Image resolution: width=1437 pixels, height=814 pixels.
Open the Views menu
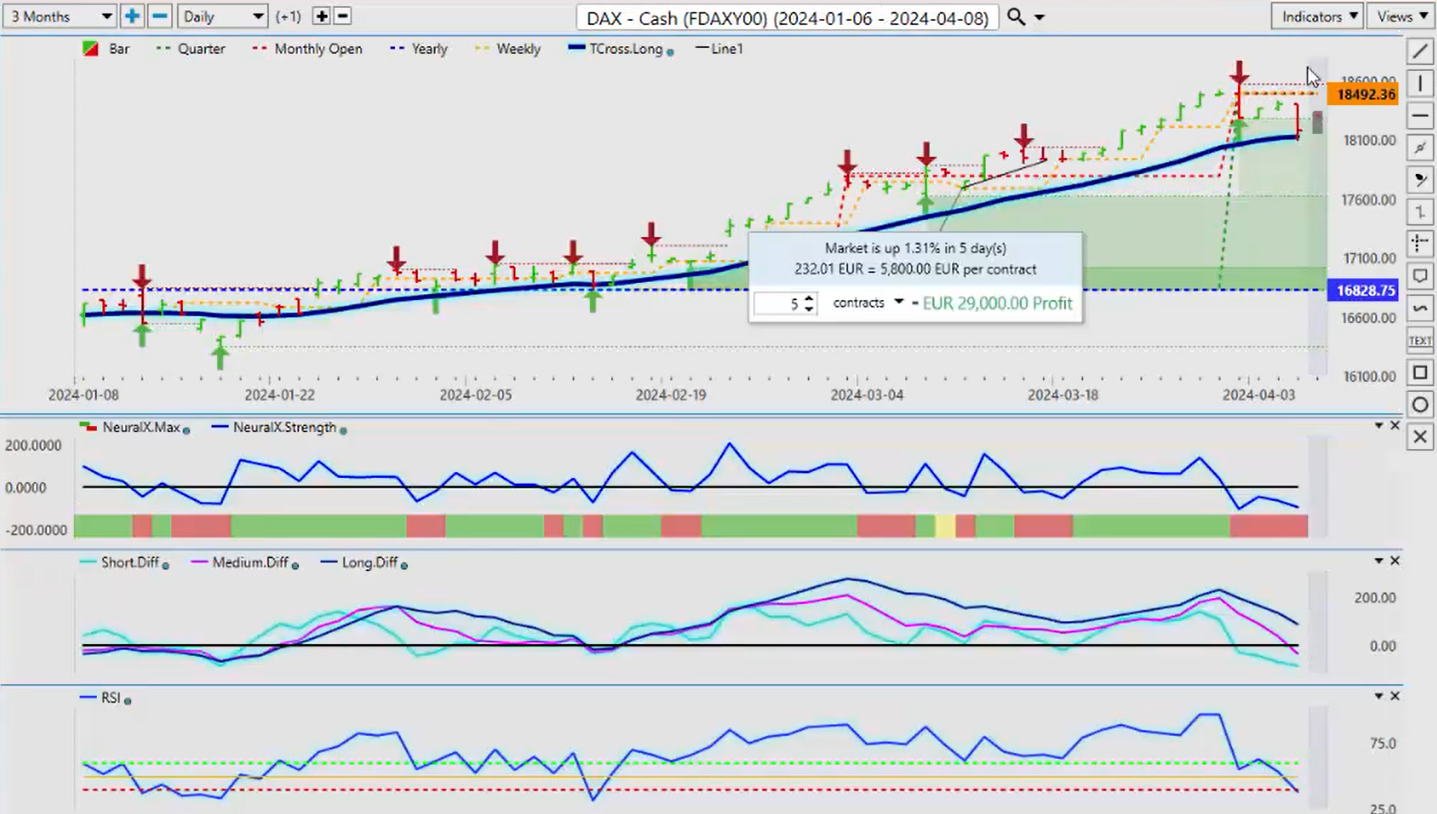[1402, 16]
